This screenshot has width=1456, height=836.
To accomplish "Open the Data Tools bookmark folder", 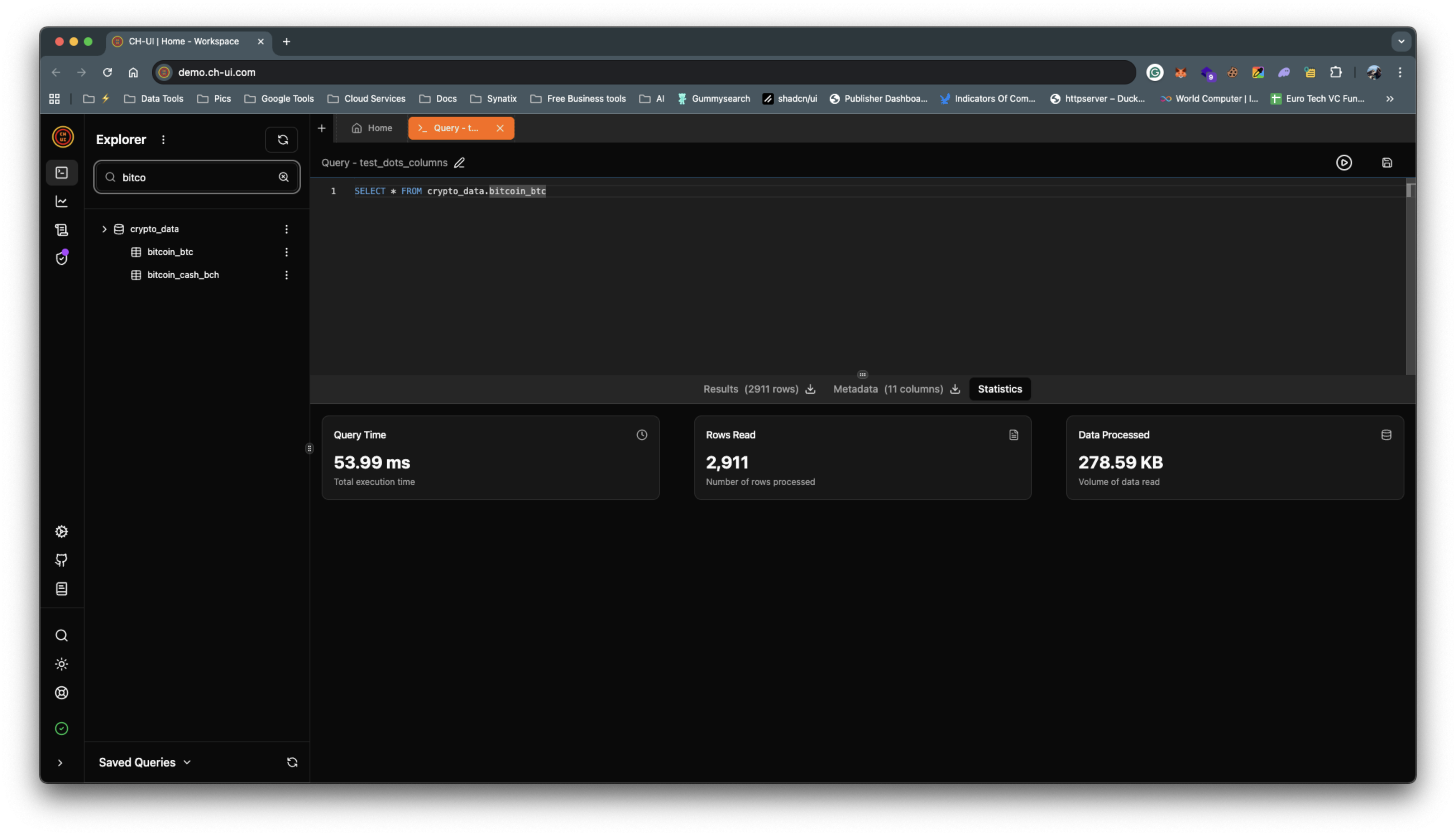I will (x=154, y=99).
